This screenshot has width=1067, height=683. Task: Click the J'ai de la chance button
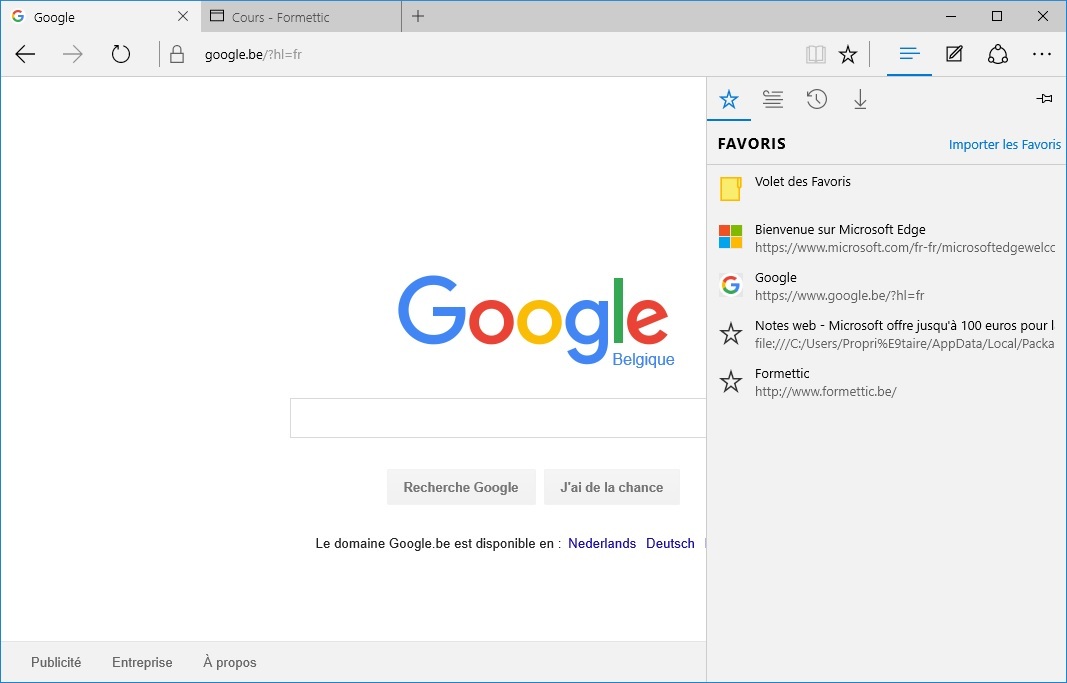point(612,487)
